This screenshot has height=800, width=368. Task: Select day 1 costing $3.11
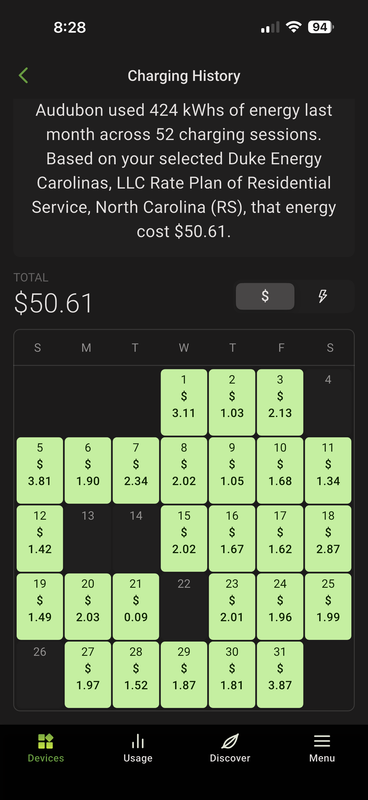coord(184,402)
